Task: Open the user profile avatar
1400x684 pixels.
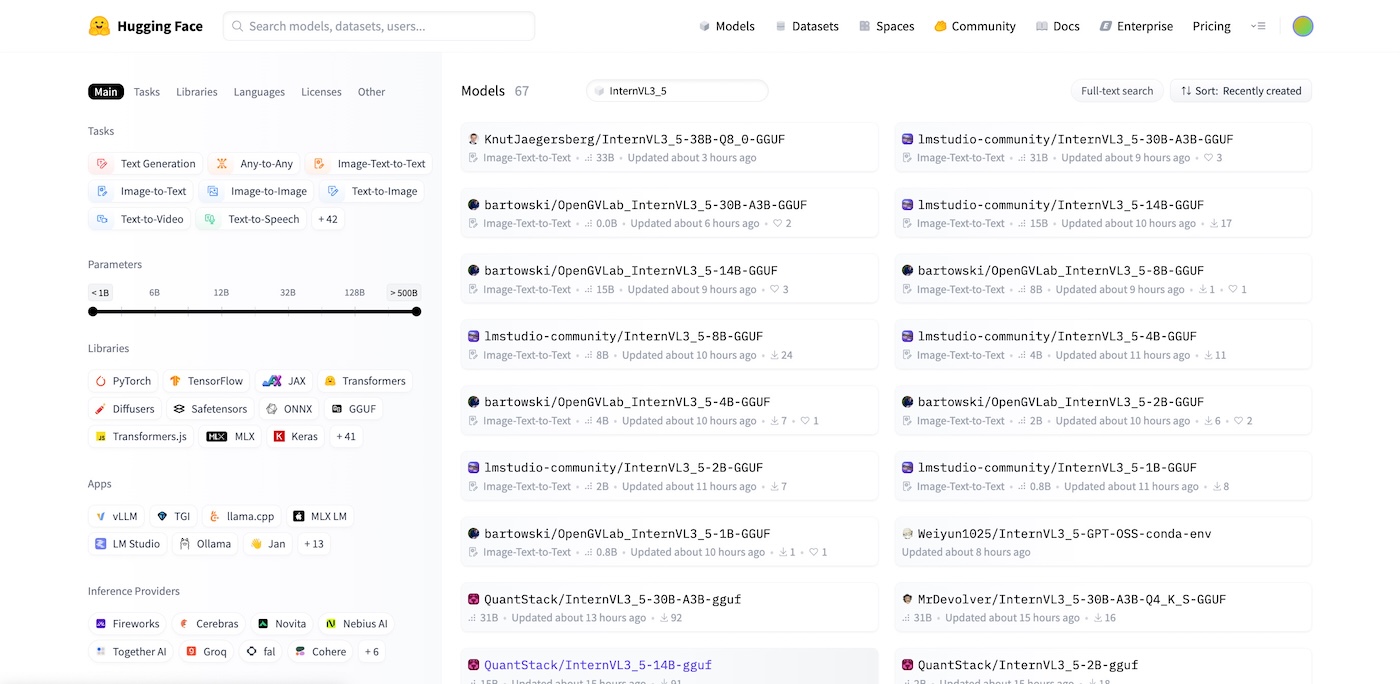Action: click(x=1302, y=26)
